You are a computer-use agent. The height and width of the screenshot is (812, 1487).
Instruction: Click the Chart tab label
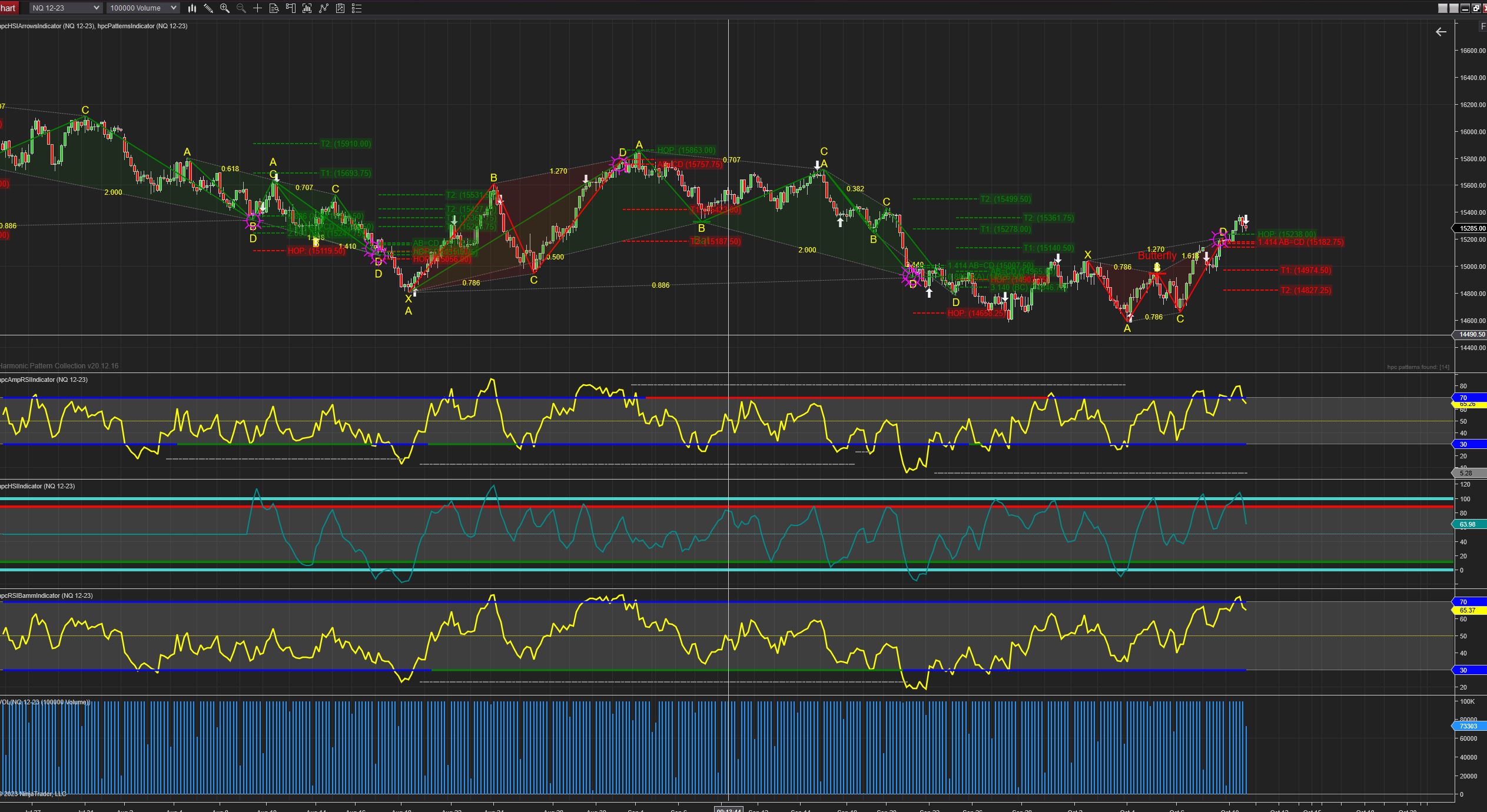point(8,8)
